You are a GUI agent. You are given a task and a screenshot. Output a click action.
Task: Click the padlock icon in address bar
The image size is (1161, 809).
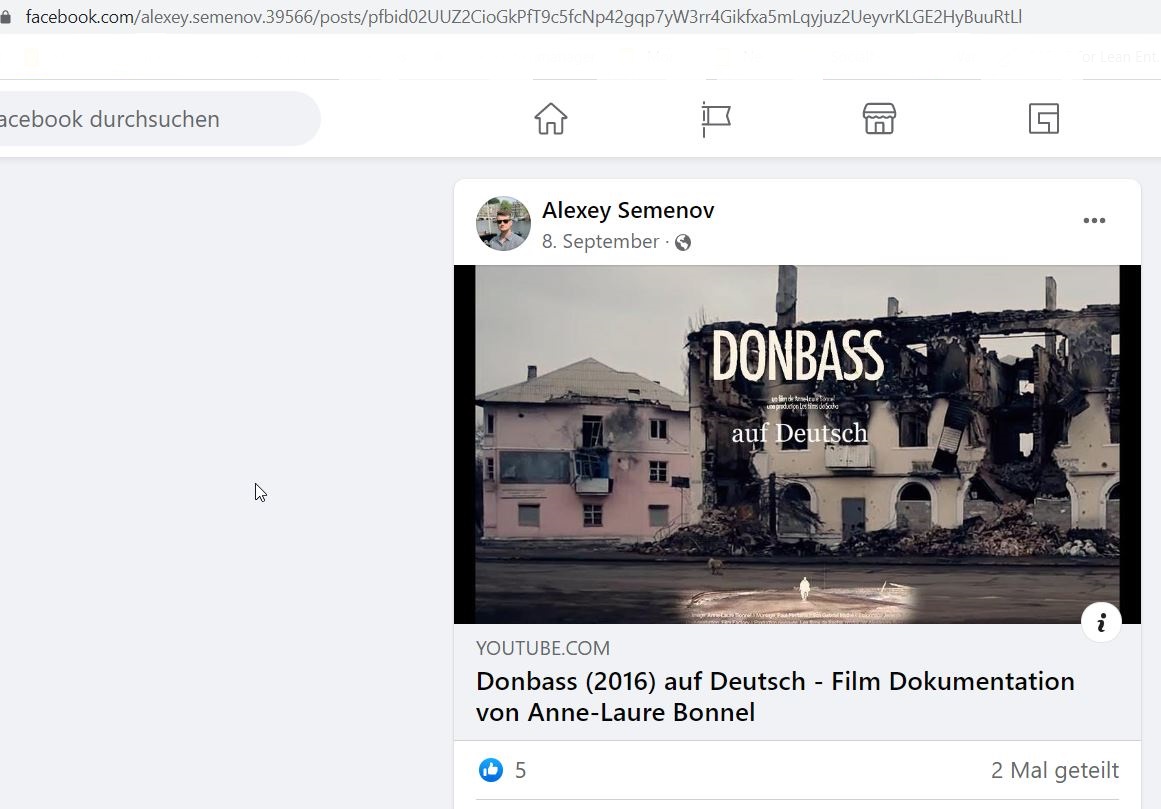coord(6,16)
